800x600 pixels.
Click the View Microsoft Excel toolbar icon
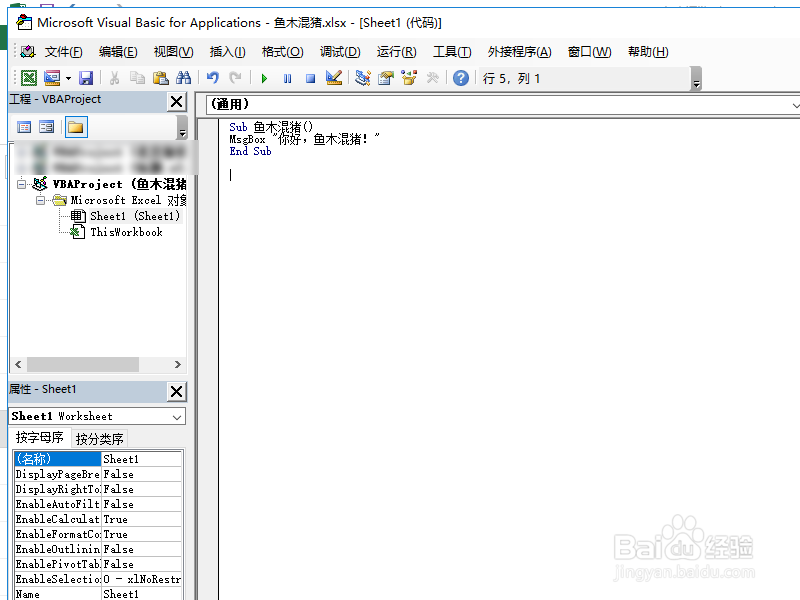pyautogui.click(x=29, y=78)
